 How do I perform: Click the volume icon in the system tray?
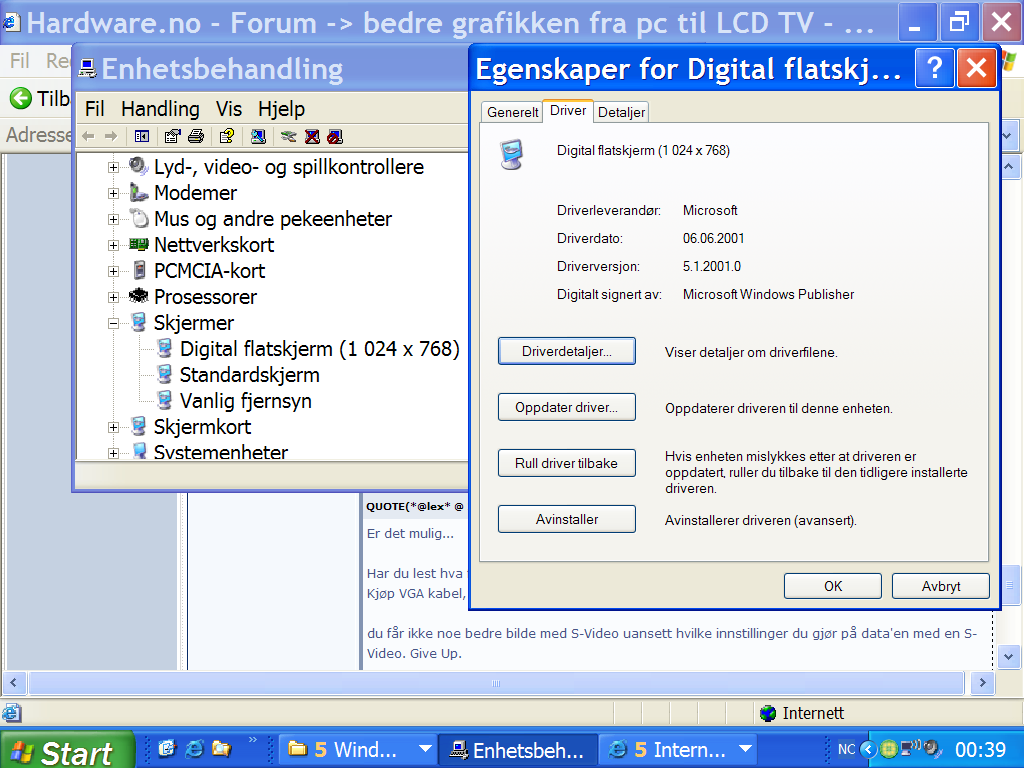tap(933, 748)
